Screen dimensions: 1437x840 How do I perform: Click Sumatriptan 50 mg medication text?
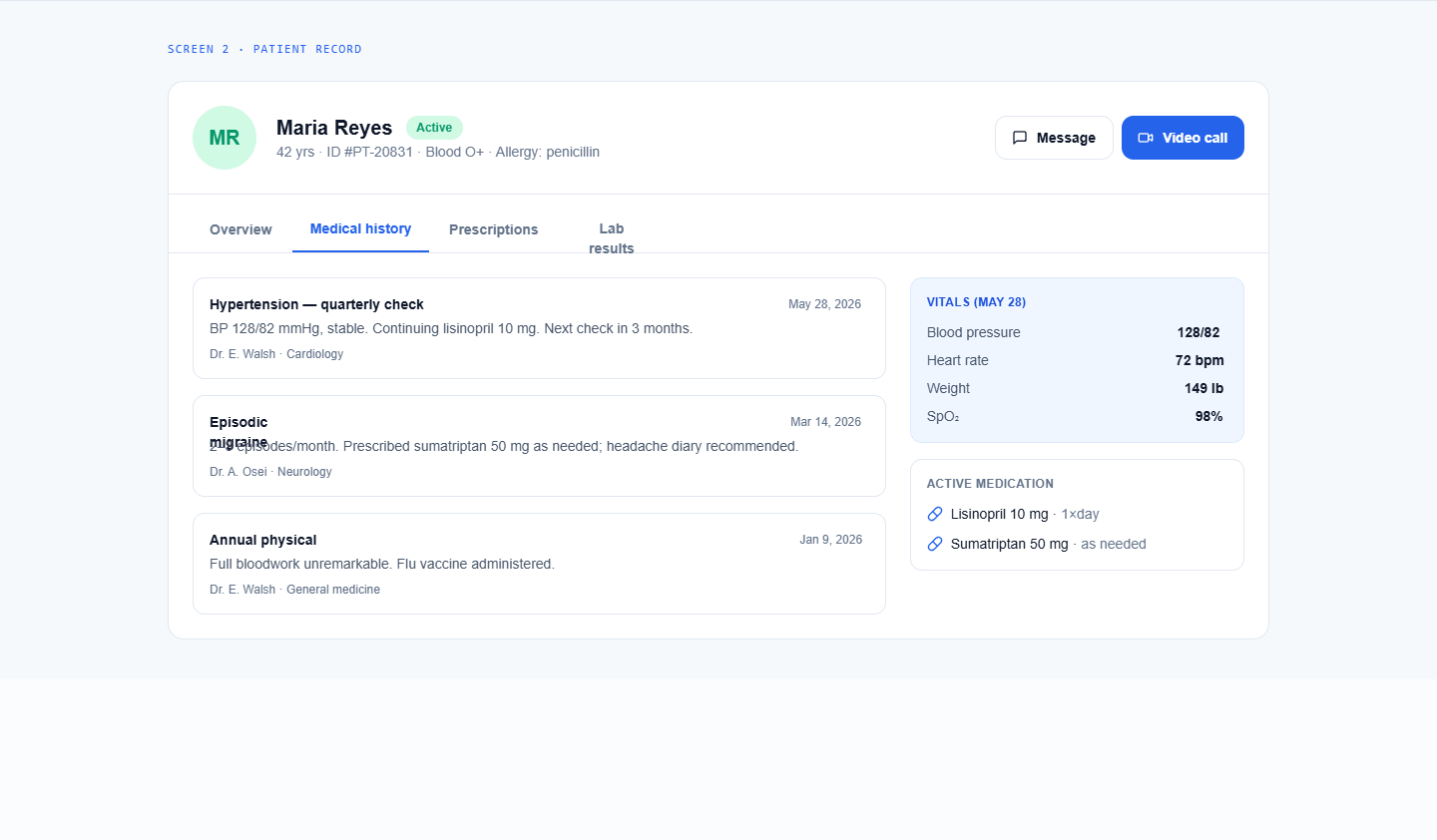coord(1009,544)
